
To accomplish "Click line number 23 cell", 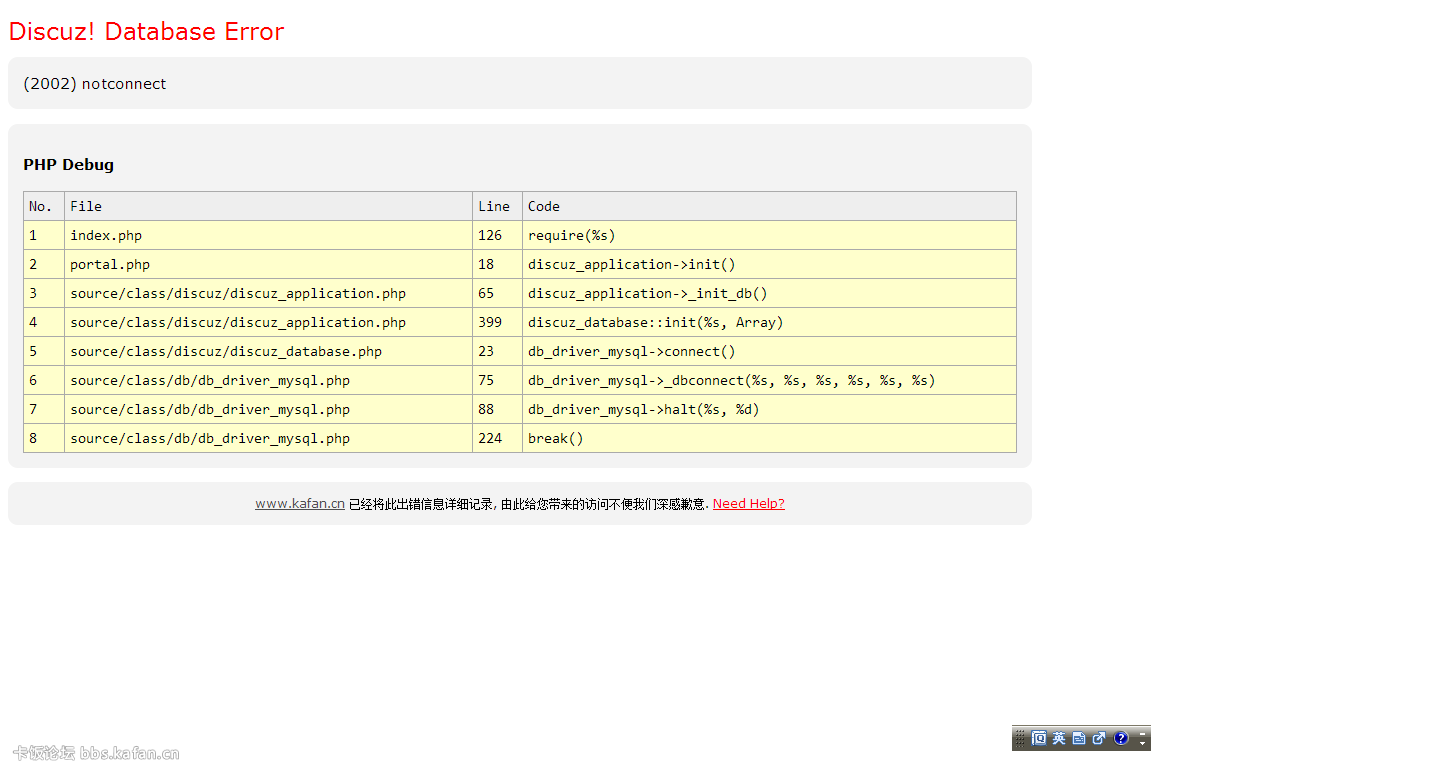I will 498,351.
